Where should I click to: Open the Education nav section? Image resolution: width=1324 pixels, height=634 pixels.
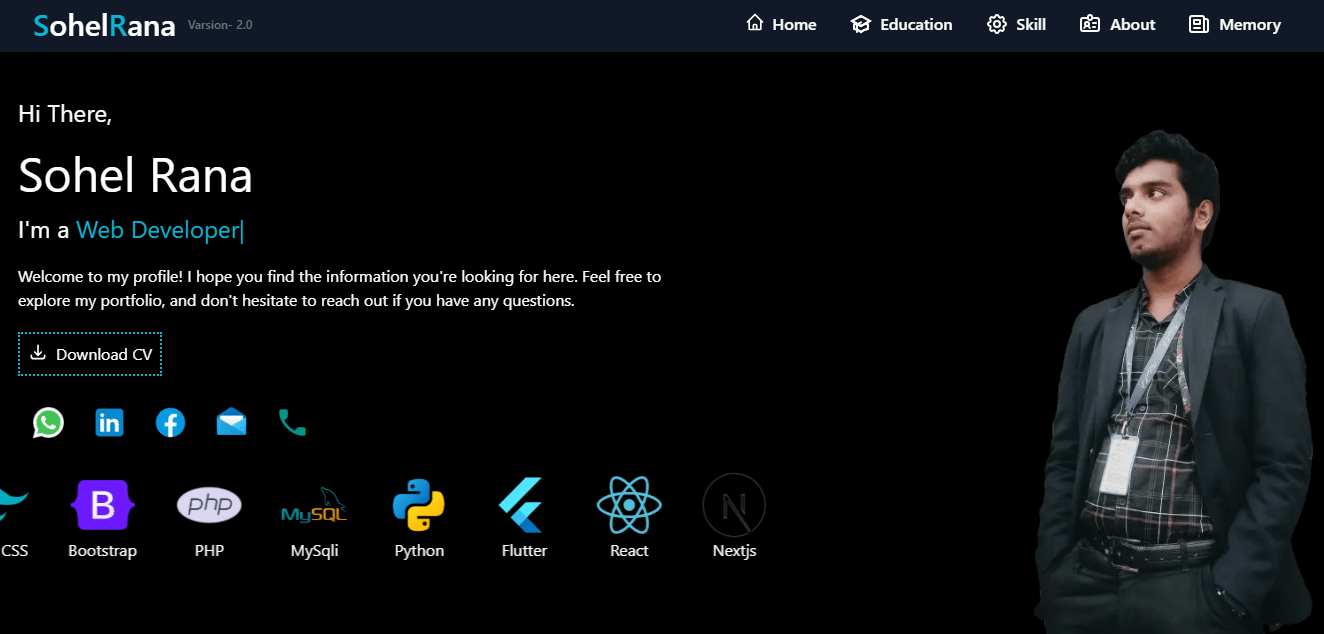pos(902,25)
